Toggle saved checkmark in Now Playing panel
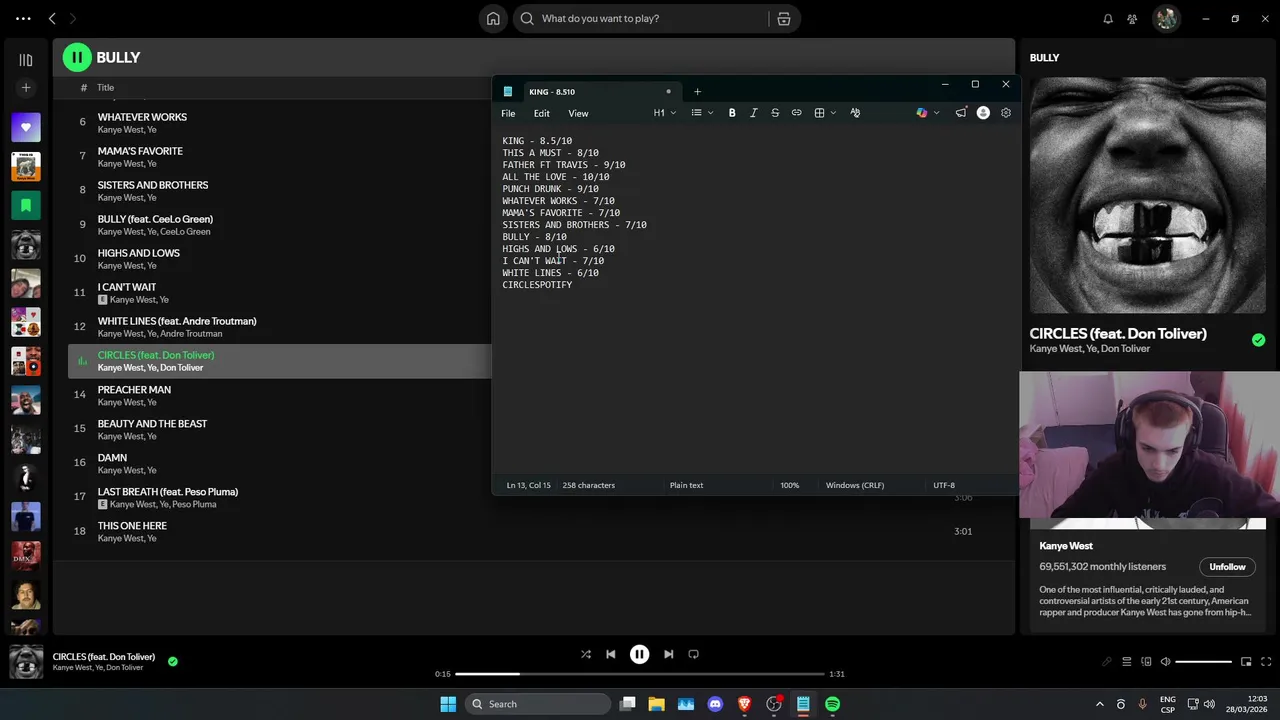Viewport: 1280px width, 720px height. [1258, 340]
